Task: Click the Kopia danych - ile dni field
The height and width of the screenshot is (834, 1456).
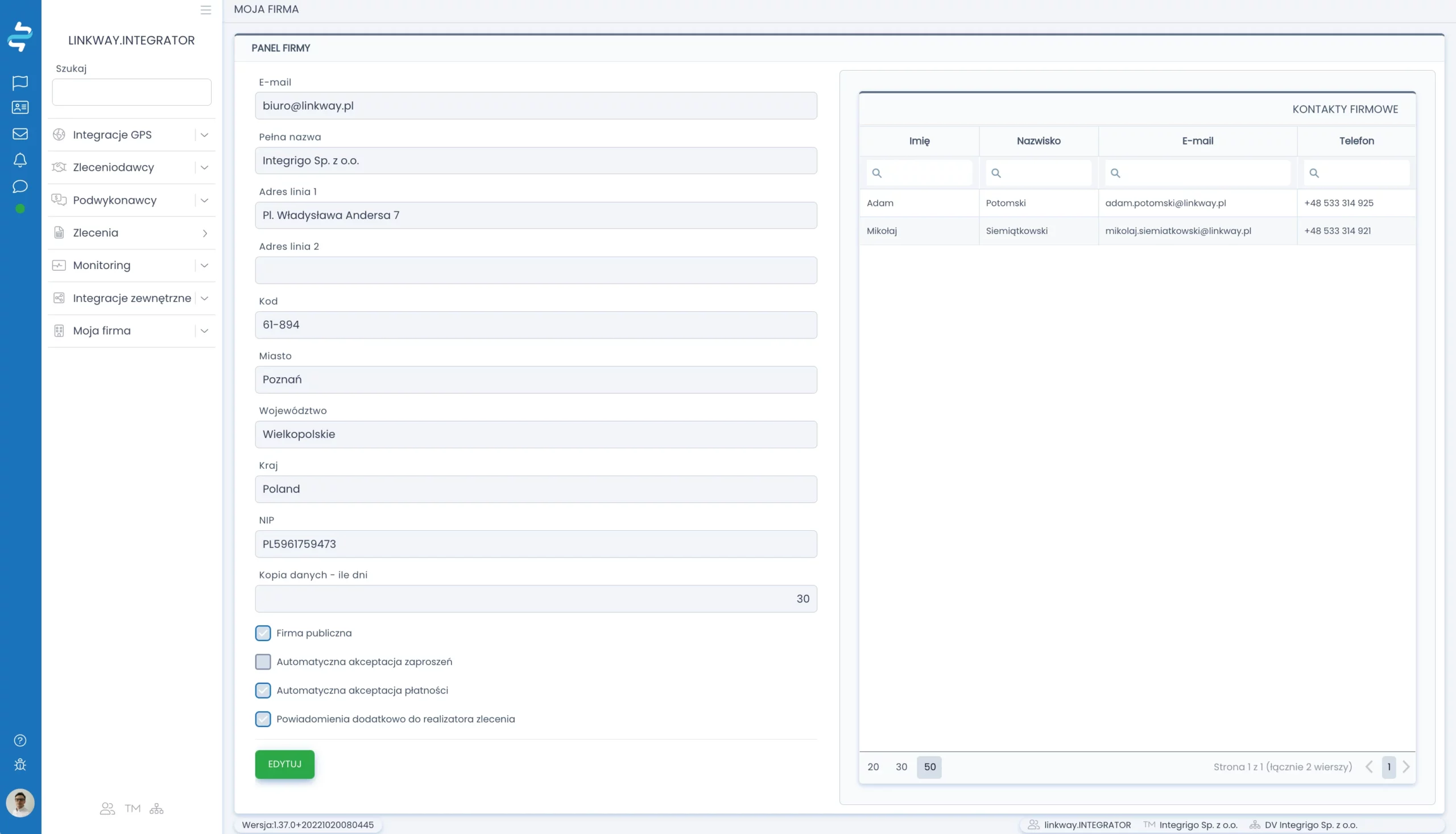Action: point(536,598)
